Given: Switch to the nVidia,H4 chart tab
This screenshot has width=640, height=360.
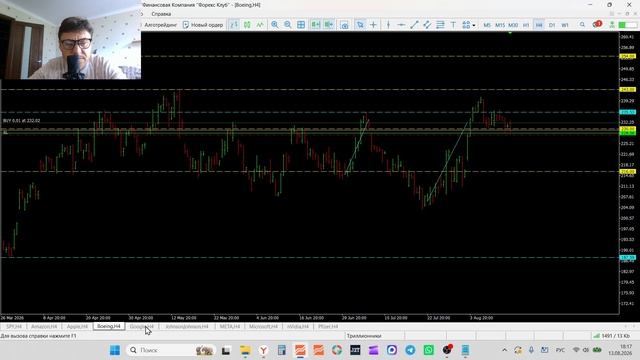Looking at the screenshot, I should tap(298, 327).
